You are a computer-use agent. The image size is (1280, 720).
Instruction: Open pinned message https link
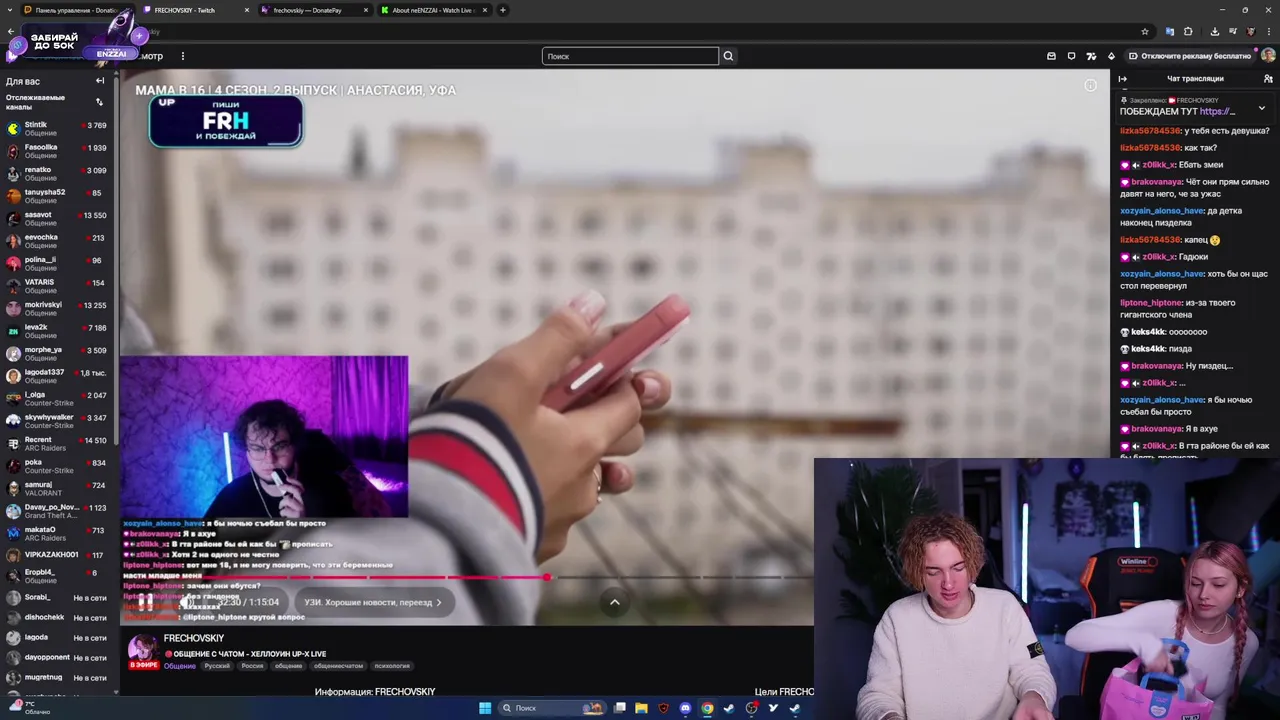click(1217, 111)
